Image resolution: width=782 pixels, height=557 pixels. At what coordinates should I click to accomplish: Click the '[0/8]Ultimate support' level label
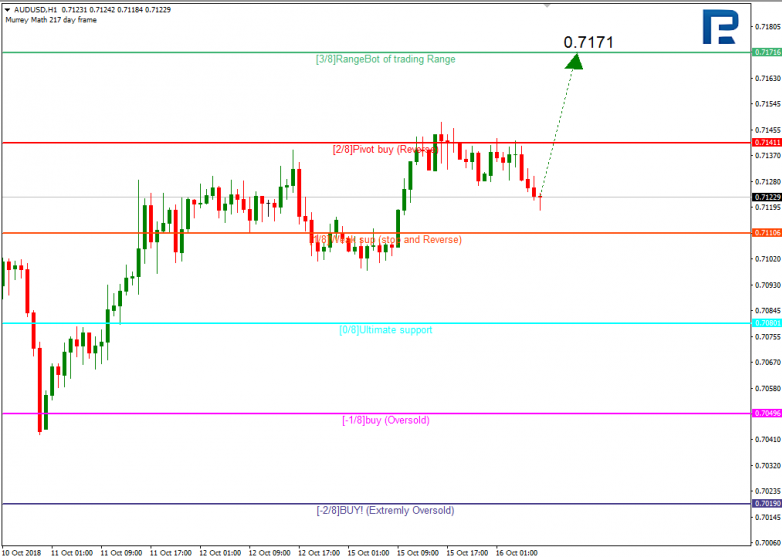pos(386,330)
